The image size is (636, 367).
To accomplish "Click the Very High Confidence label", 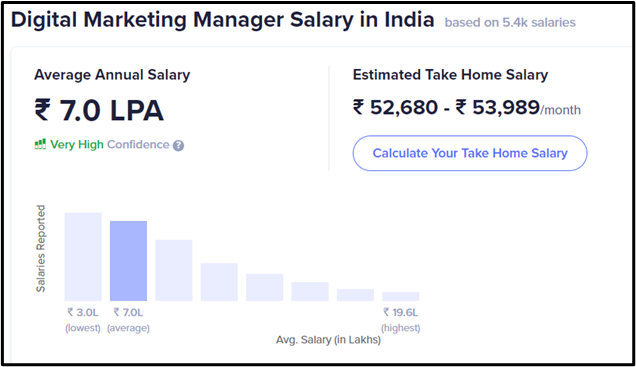I will (110, 144).
